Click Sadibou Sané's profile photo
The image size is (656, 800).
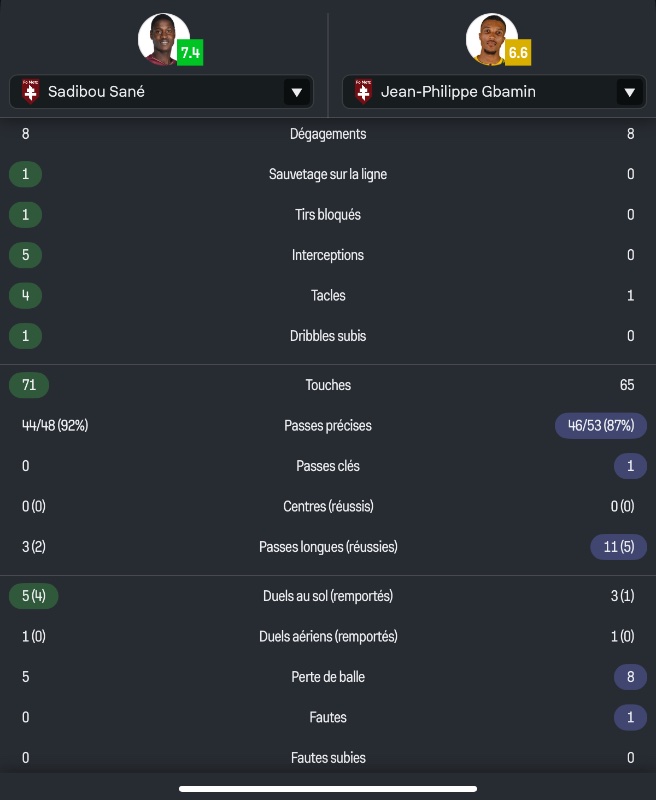pos(162,38)
